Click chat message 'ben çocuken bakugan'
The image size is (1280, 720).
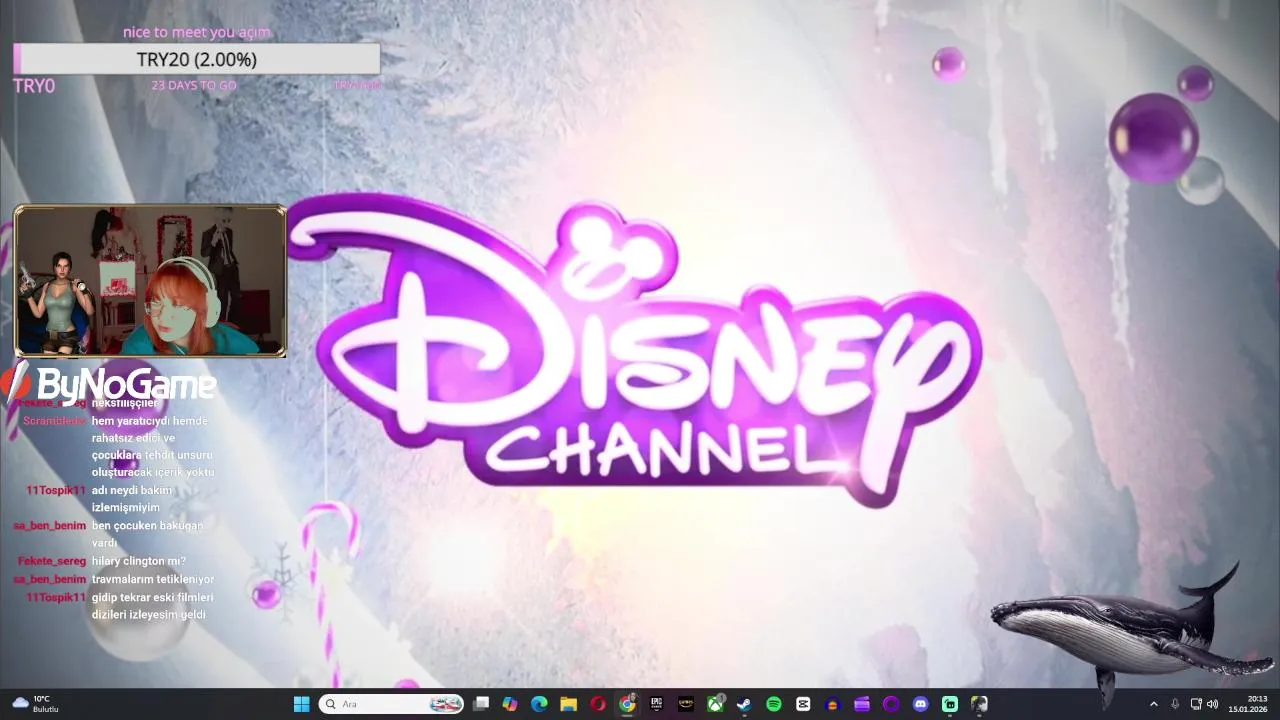pyautogui.click(x=147, y=525)
